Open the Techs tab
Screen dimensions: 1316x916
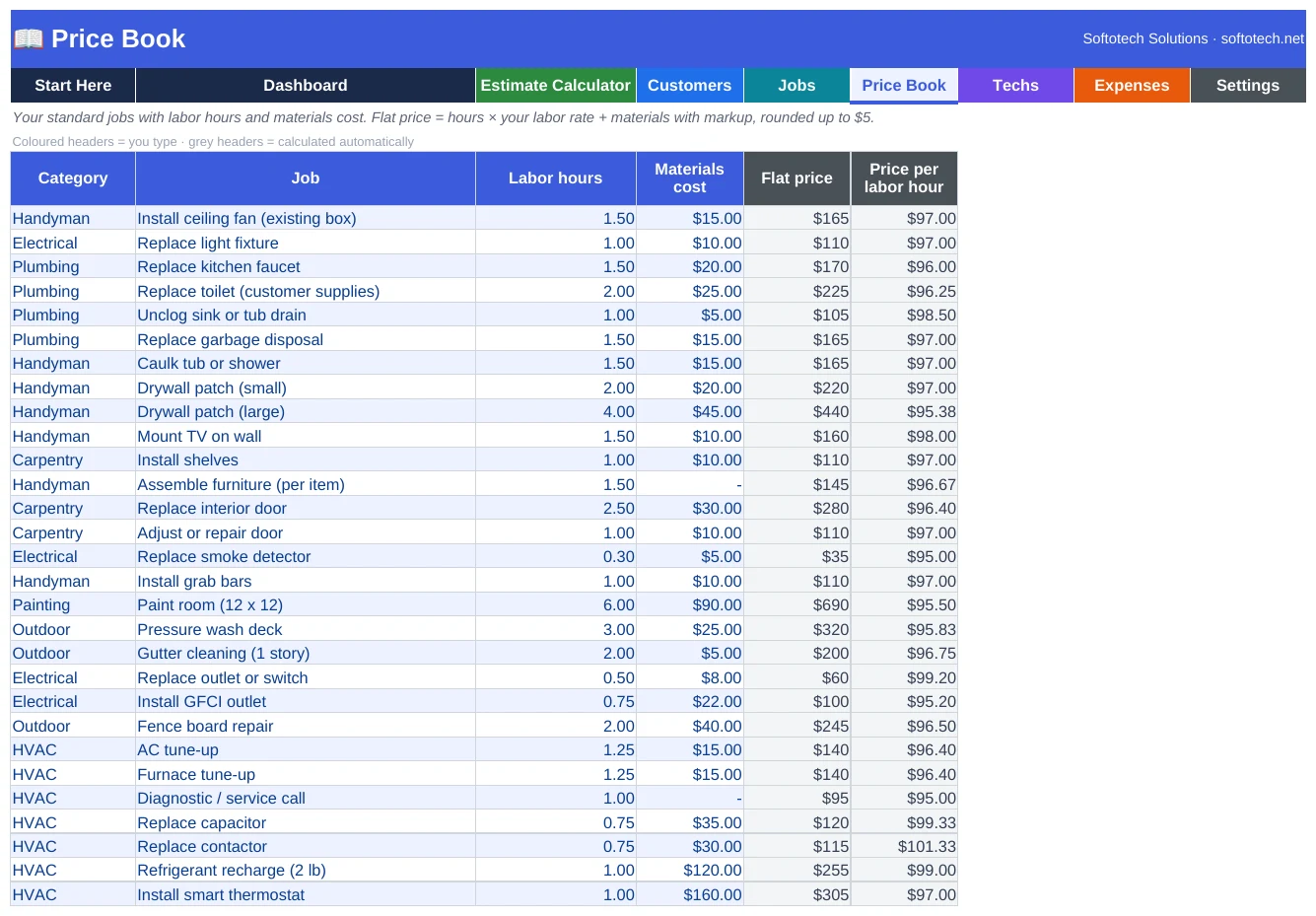(x=1016, y=86)
